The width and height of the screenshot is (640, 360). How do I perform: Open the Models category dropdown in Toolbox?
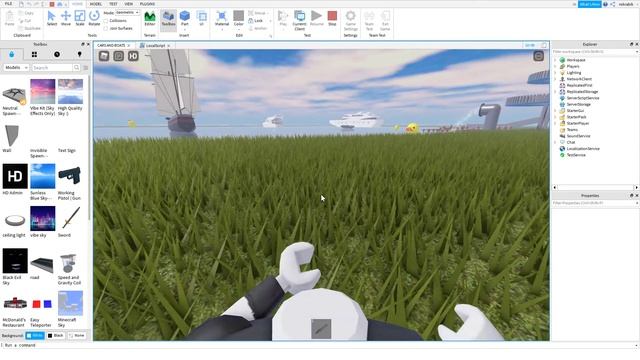point(16,67)
